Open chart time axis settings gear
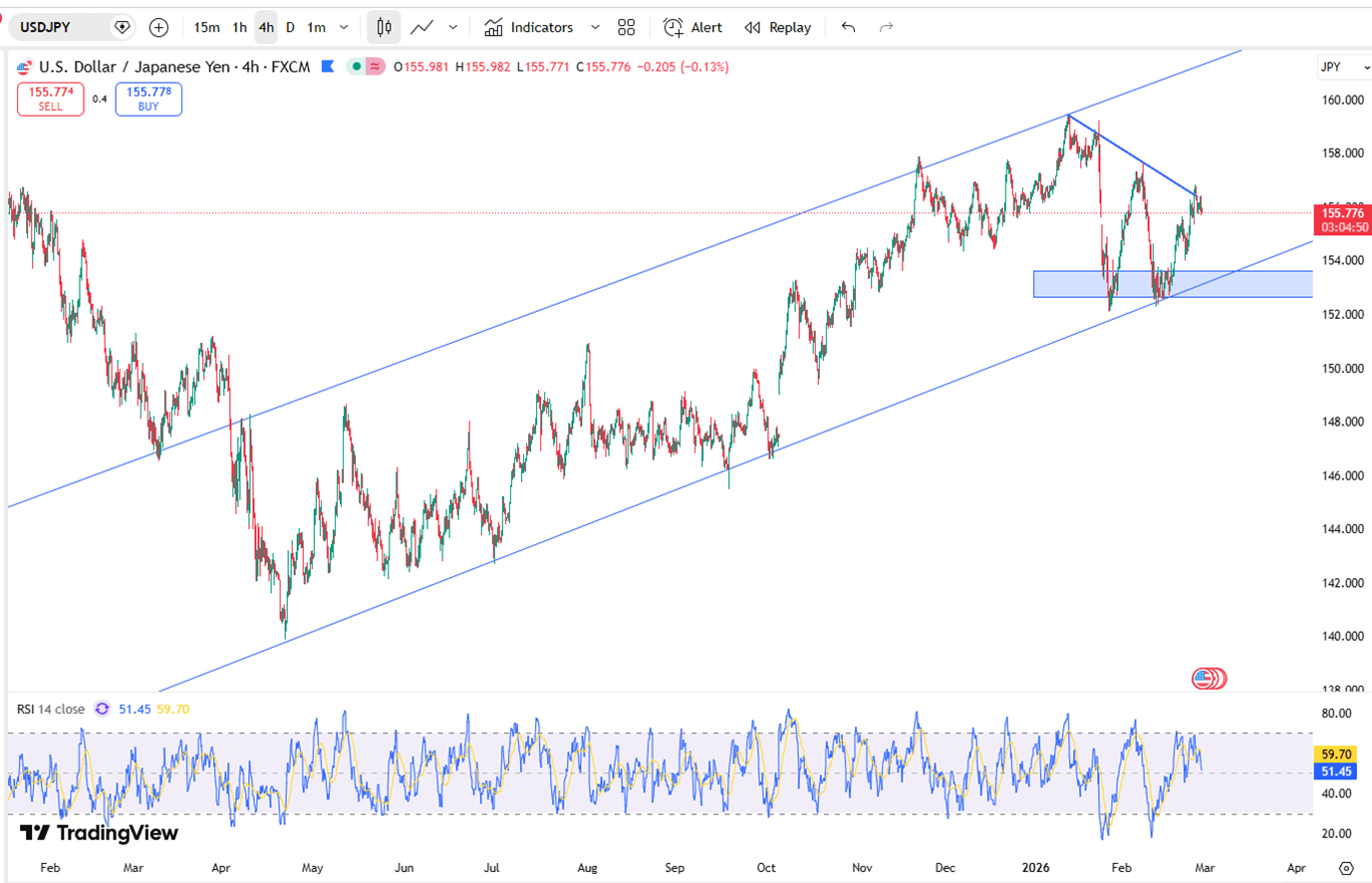 (1346, 868)
